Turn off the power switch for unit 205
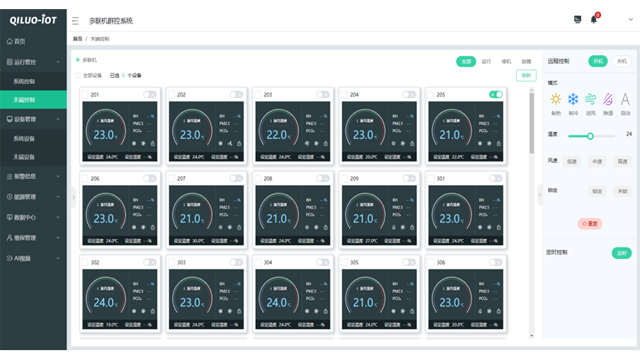This screenshot has width=640, height=360. pos(496,94)
